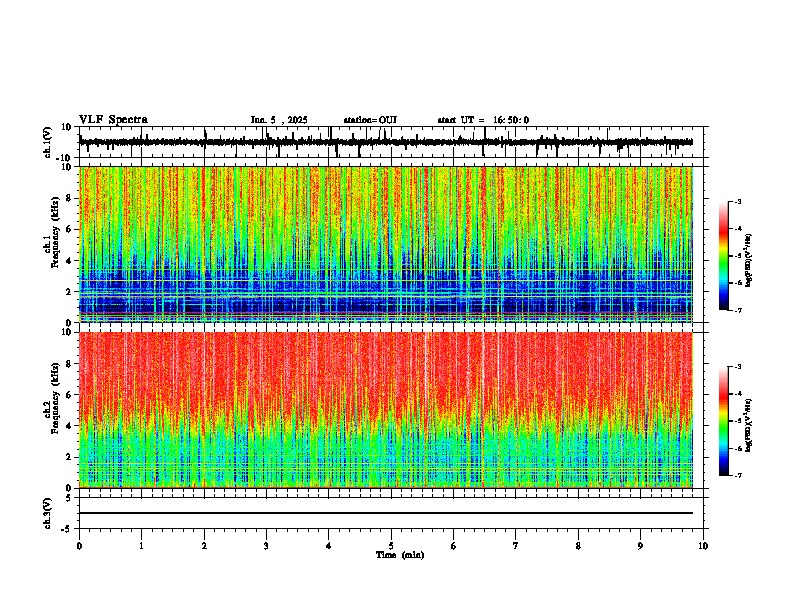Click the time axis tick label "2"
792x612 pixels.
204,546
